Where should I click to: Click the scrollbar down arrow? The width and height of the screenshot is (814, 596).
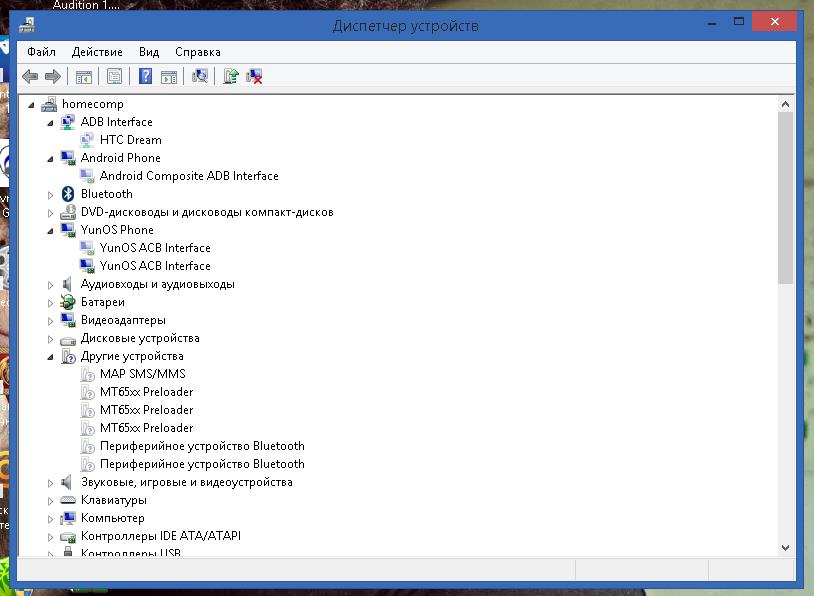[x=785, y=547]
